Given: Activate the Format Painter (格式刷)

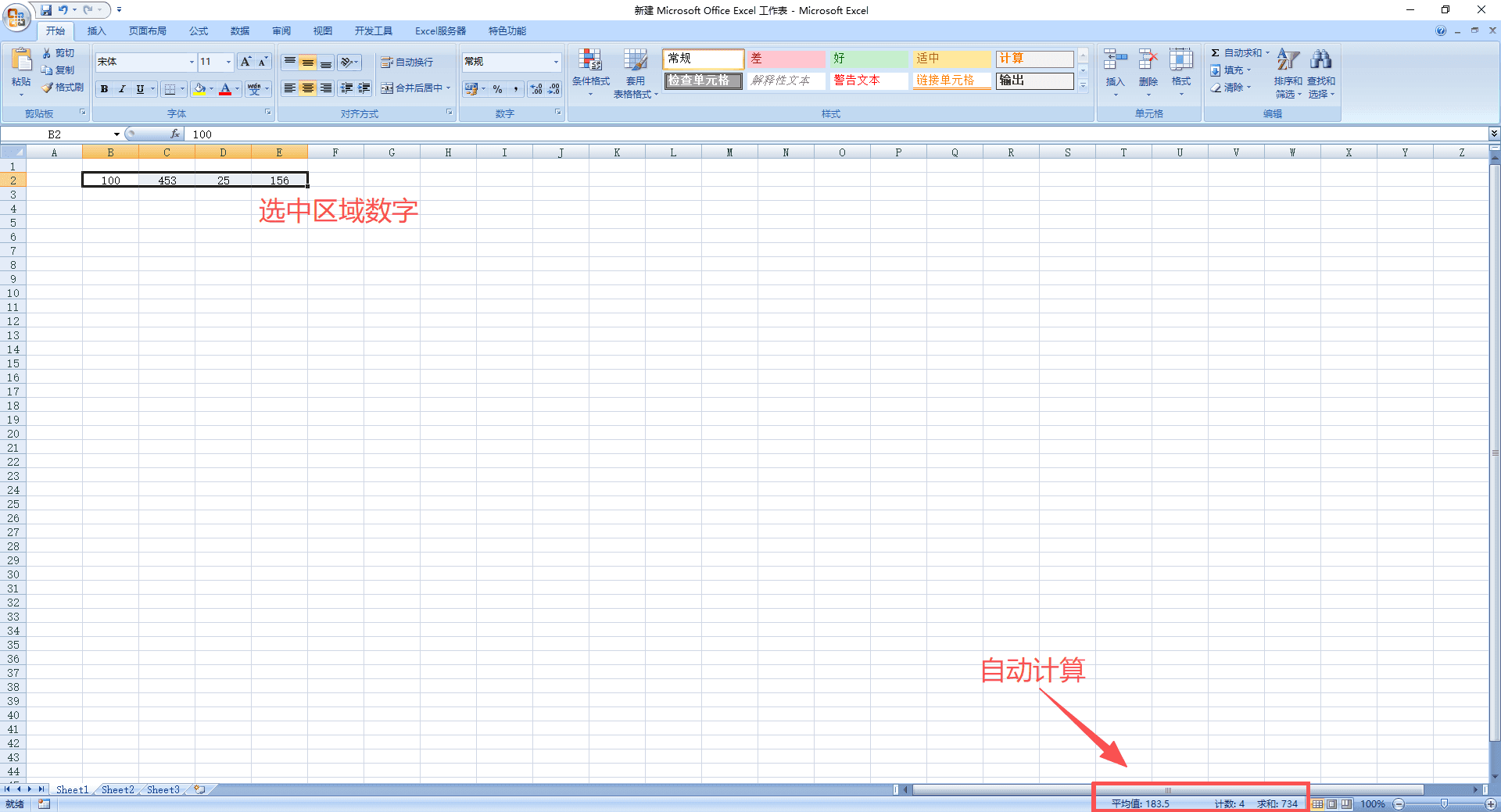Looking at the screenshot, I should 63,88.
